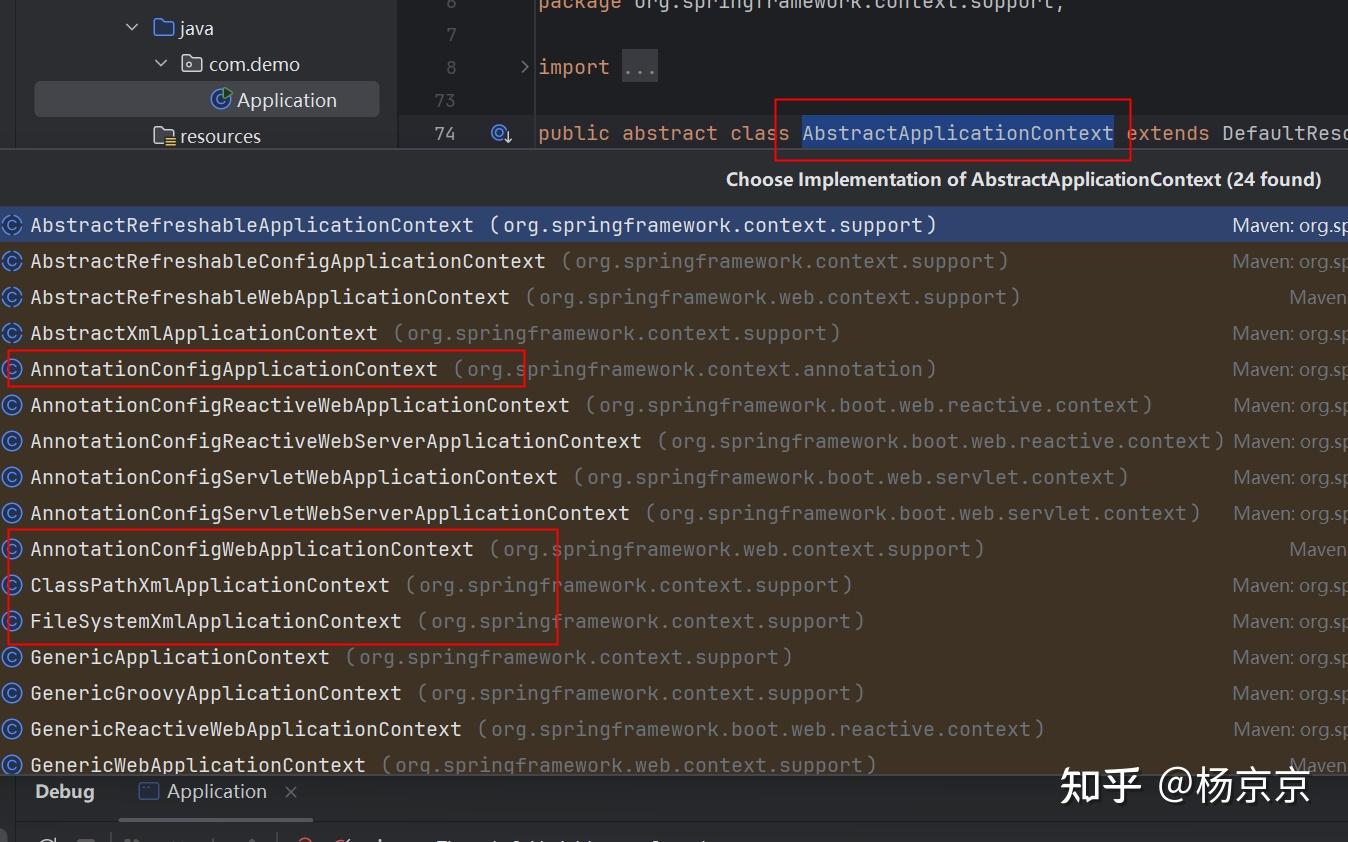Collapse the com.demo package chevron
Screen dimensions: 1348x842
tap(161, 64)
